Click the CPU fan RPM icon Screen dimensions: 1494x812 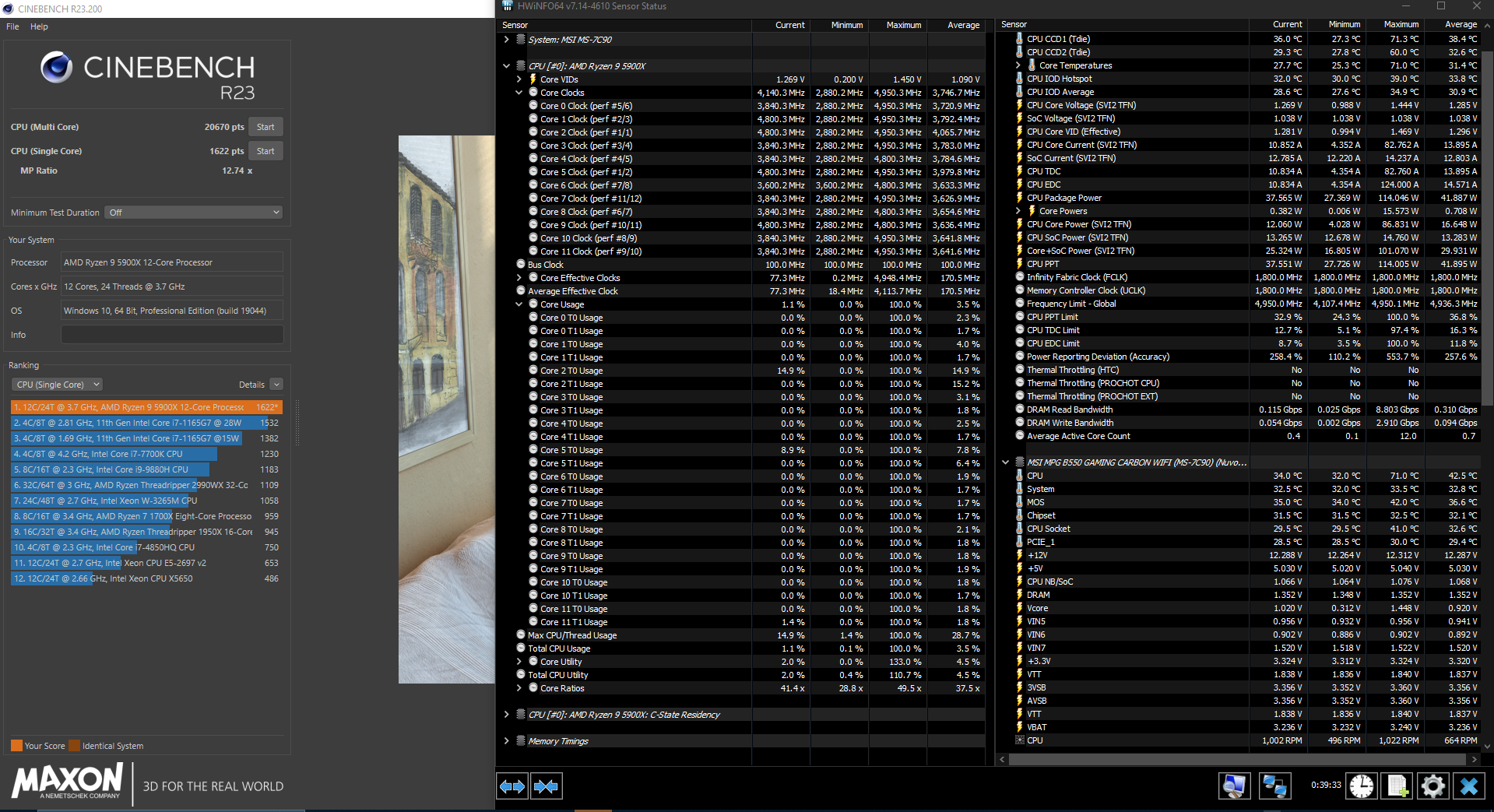(x=1019, y=740)
